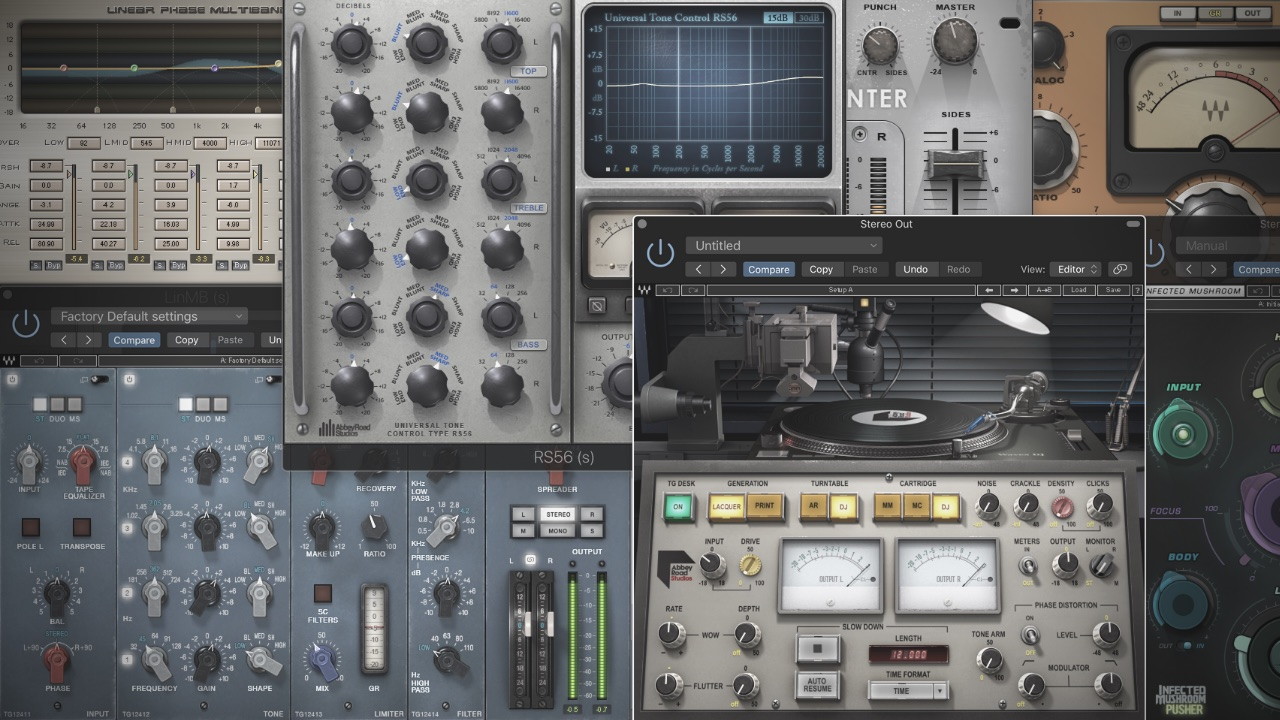This screenshot has width=1280, height=720.
Task: Click the Waves Load button
Action: coord(1078,290)
